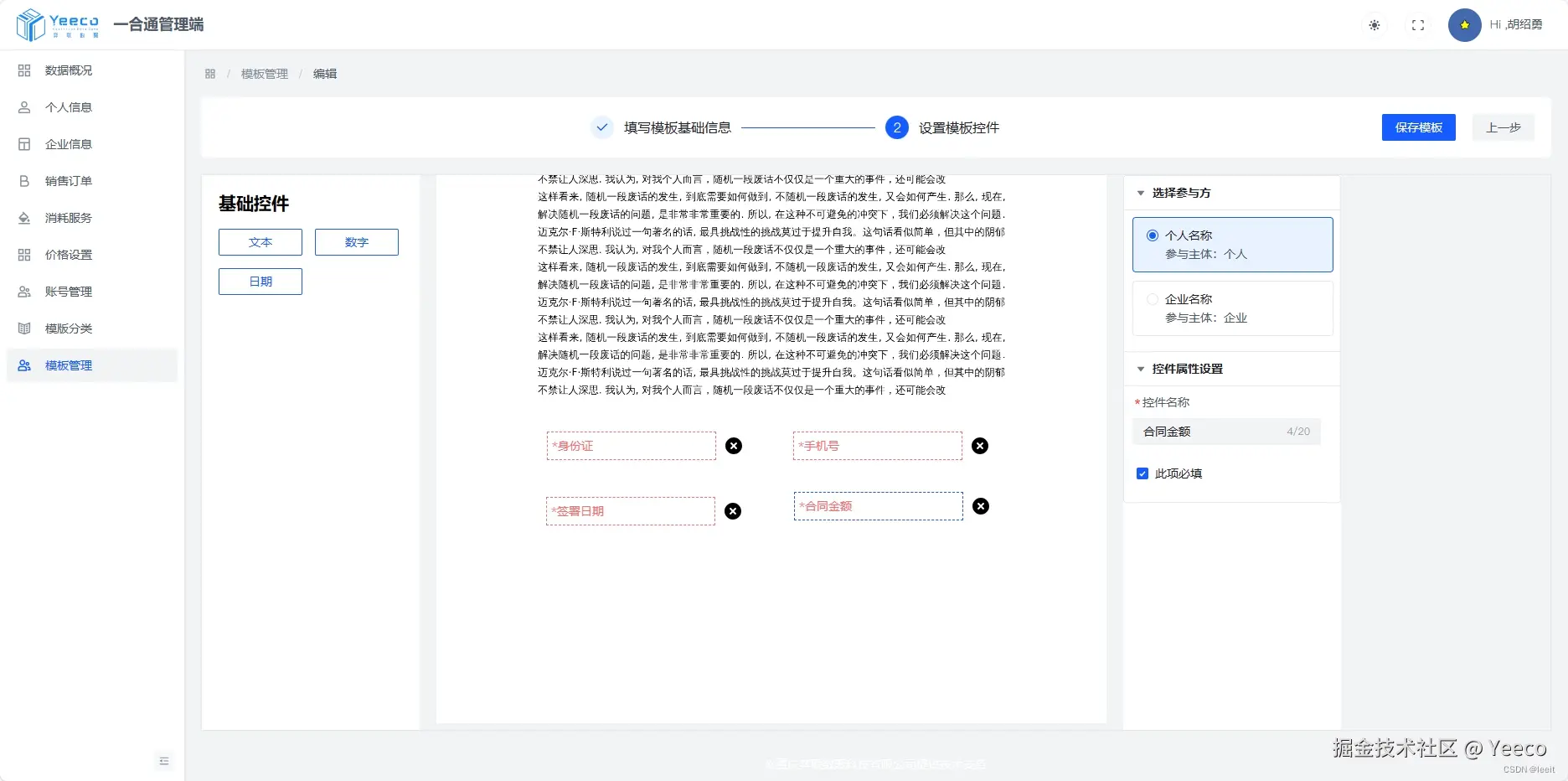Open 模版分类 menu item
The width and height of the screenshot is (1568, 781).
[92, 328]
